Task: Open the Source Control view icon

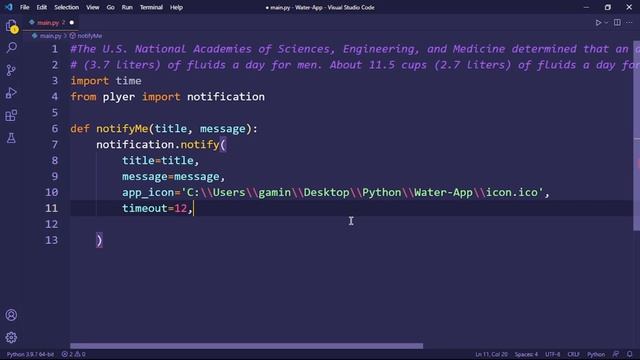Action: (11, 70)
